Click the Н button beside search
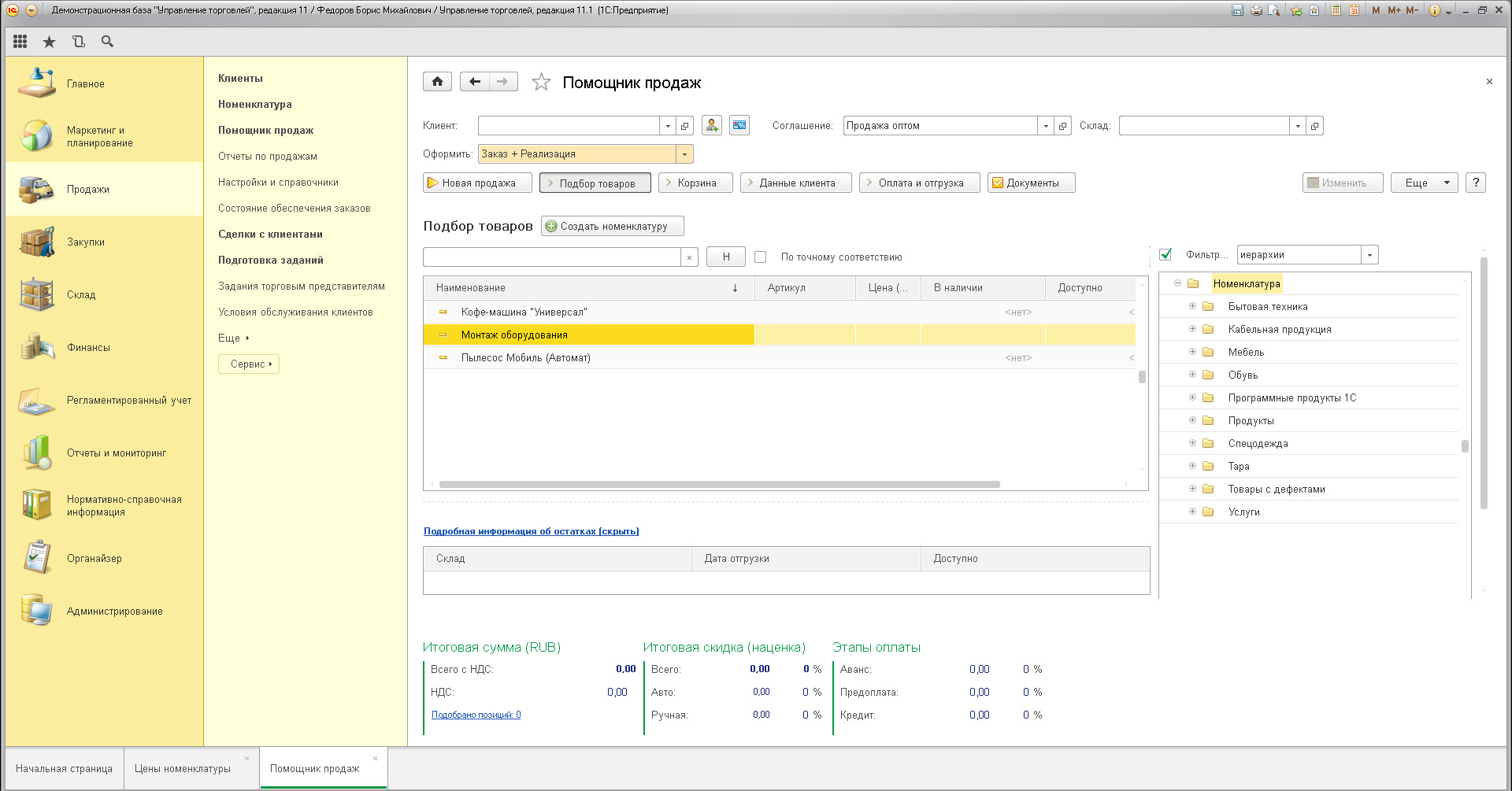 726,257
